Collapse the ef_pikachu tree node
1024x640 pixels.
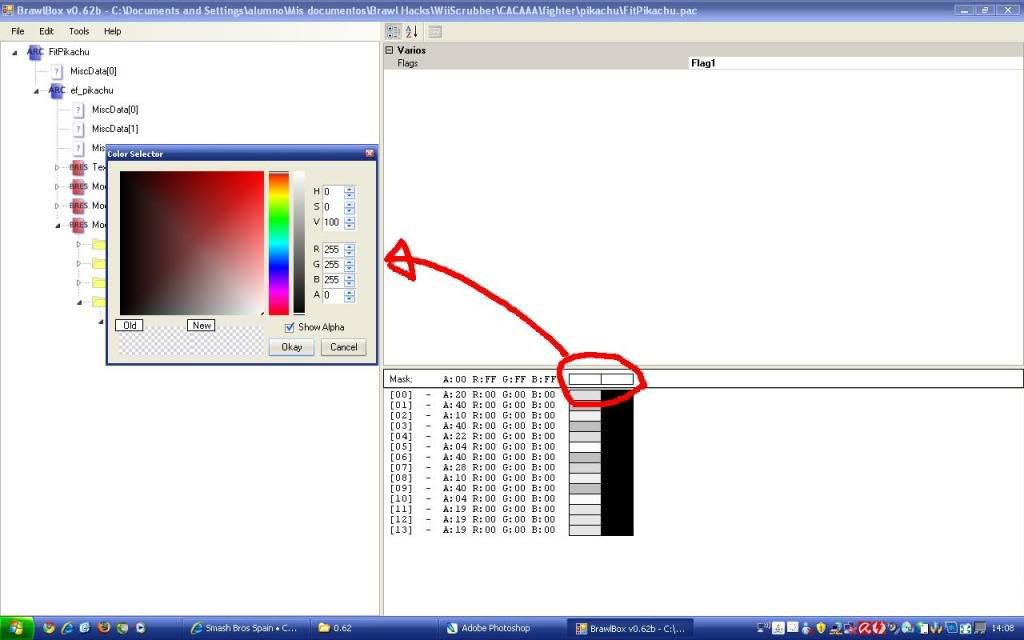tap(37, 91)
